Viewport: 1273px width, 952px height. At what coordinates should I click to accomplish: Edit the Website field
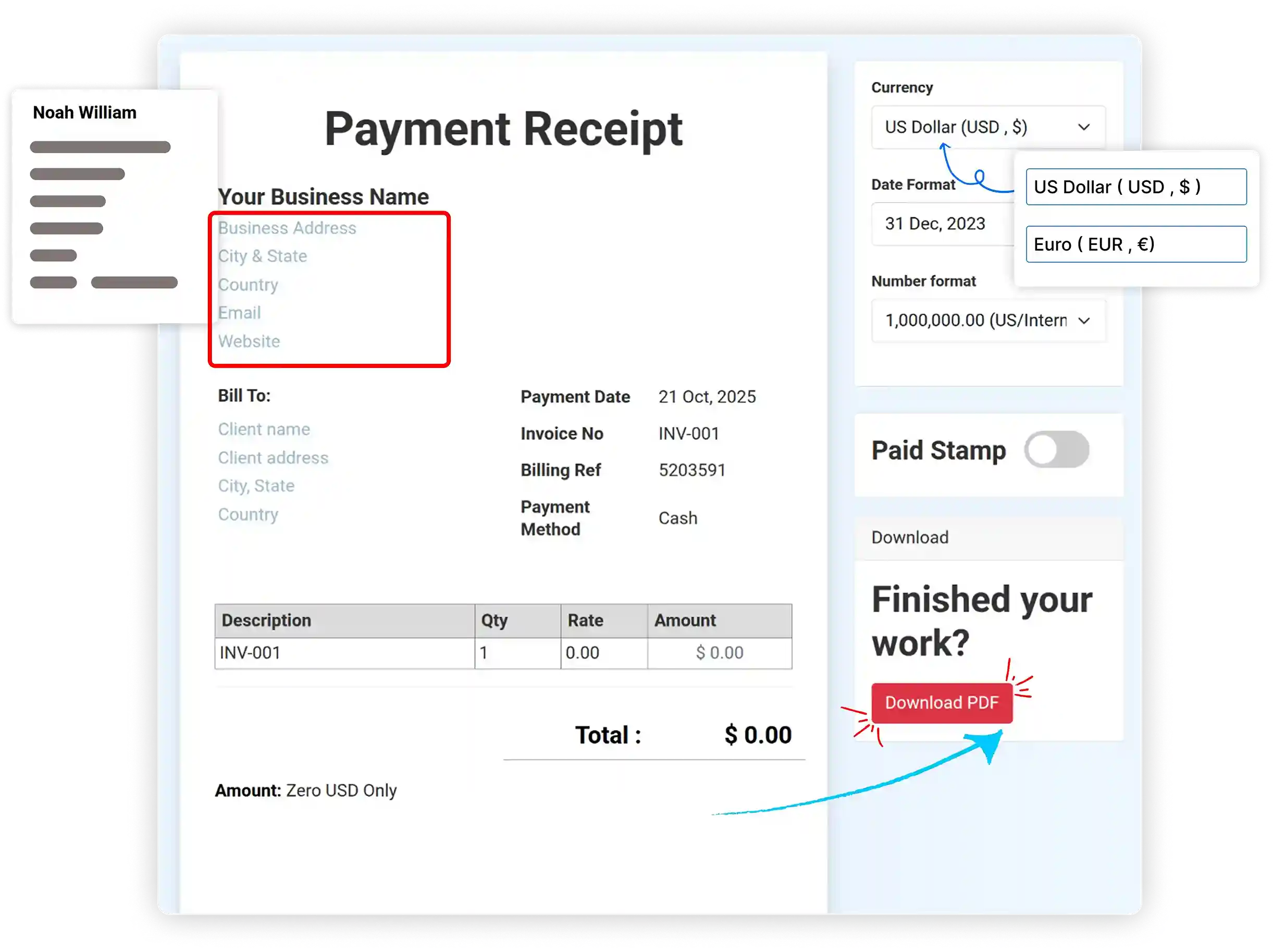(x=249, y=341)
